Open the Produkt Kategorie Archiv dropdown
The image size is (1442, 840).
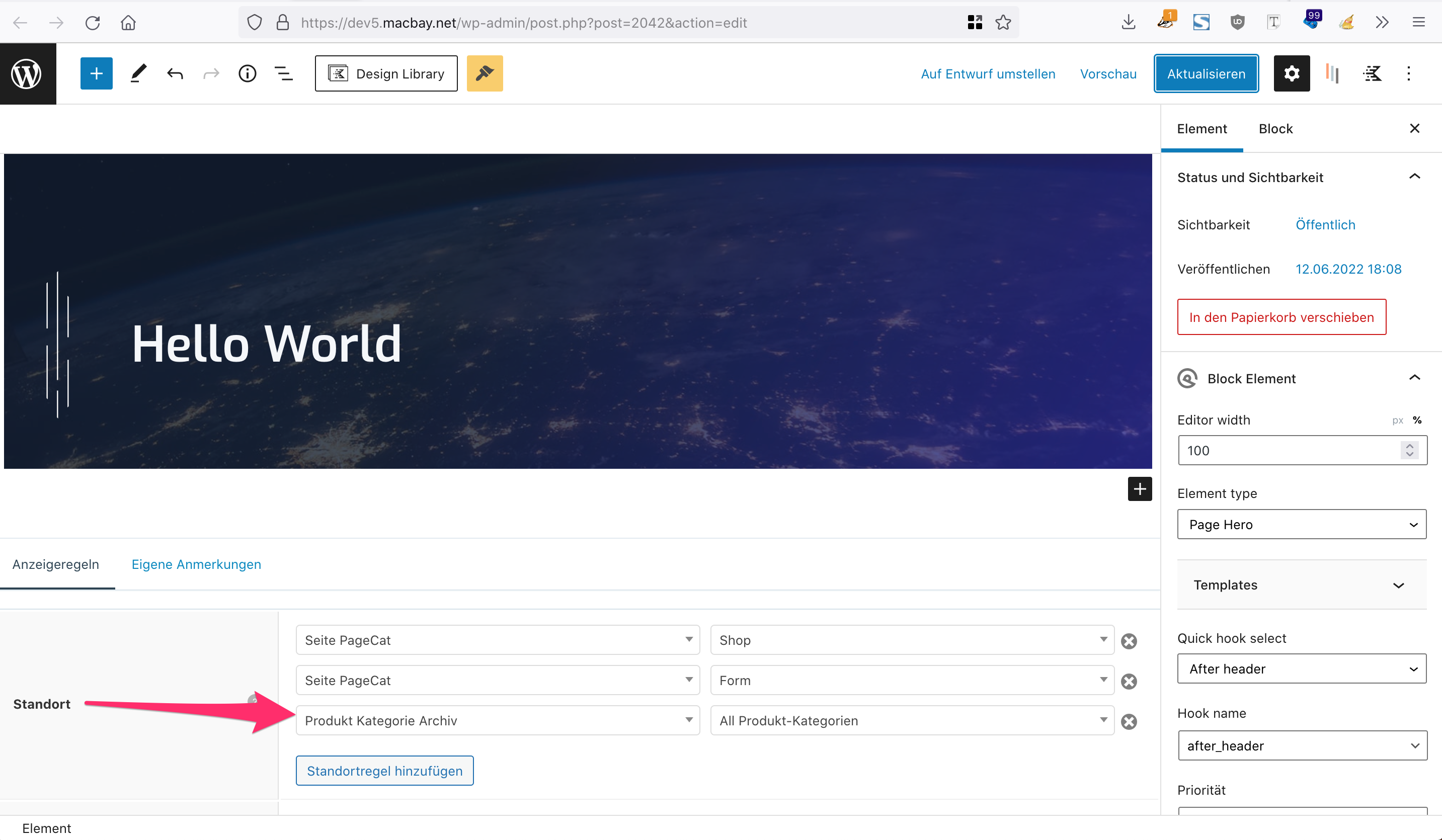(x=498, y=721)
